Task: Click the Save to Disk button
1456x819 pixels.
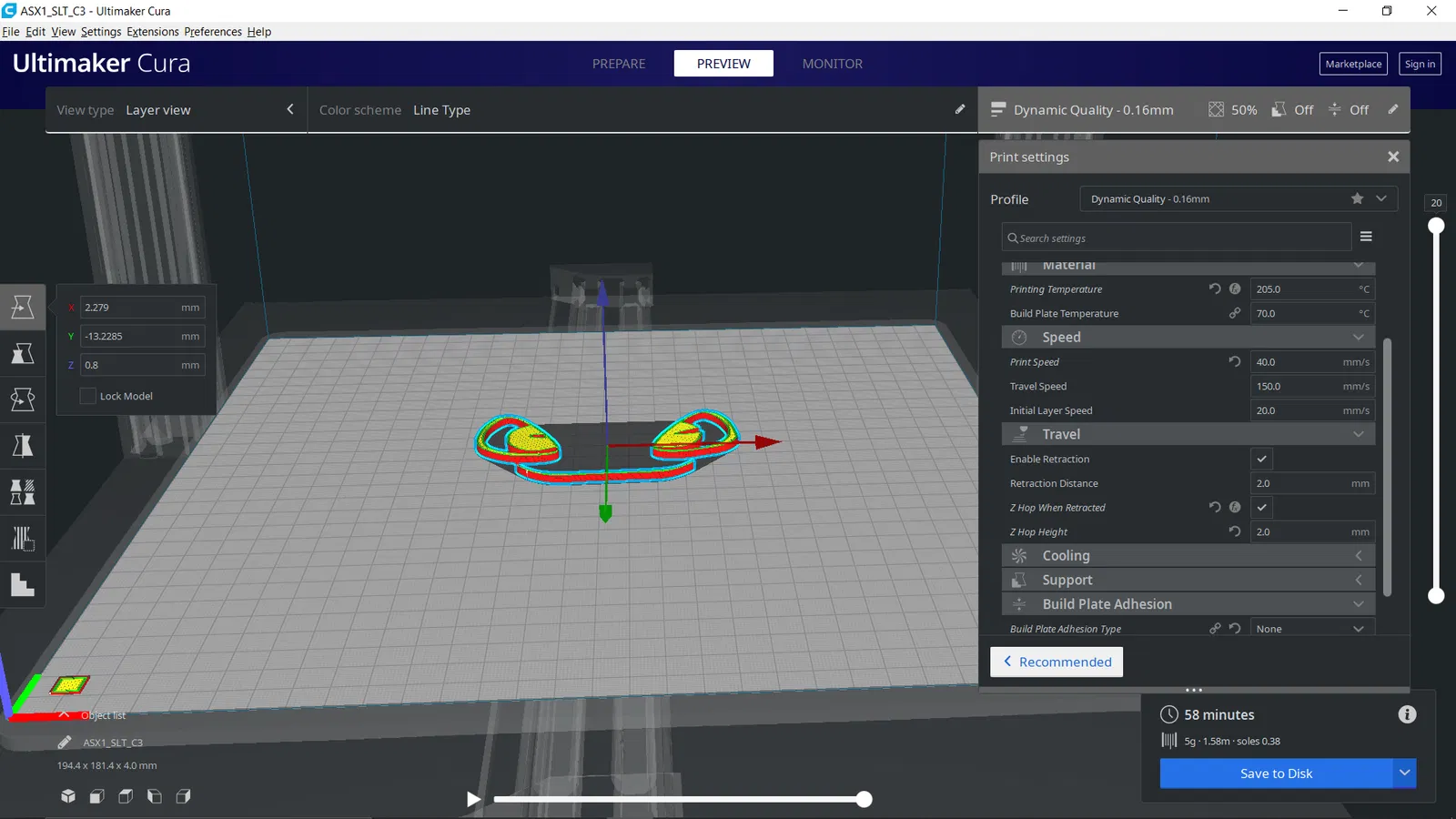Action: [x=1276, y=773]
